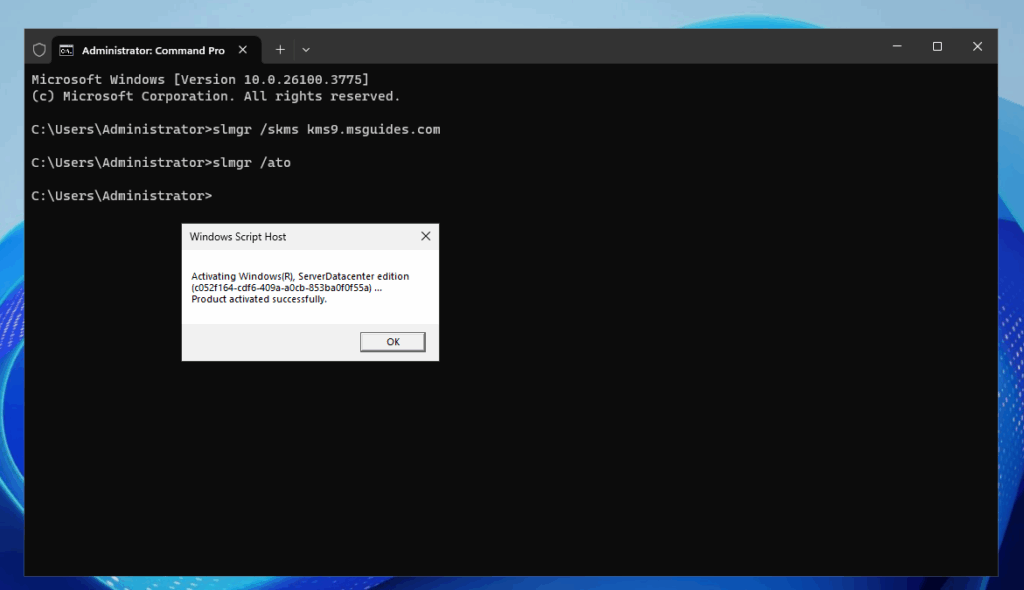Maximize the terminal window
This screenshot has height=590, width=1024.
click(937, 47)
